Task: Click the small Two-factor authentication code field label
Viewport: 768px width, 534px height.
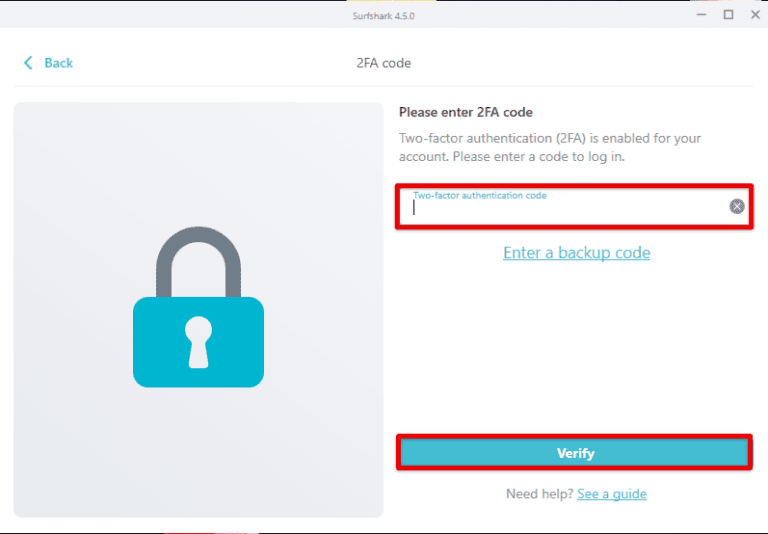Action: [480, 195]
